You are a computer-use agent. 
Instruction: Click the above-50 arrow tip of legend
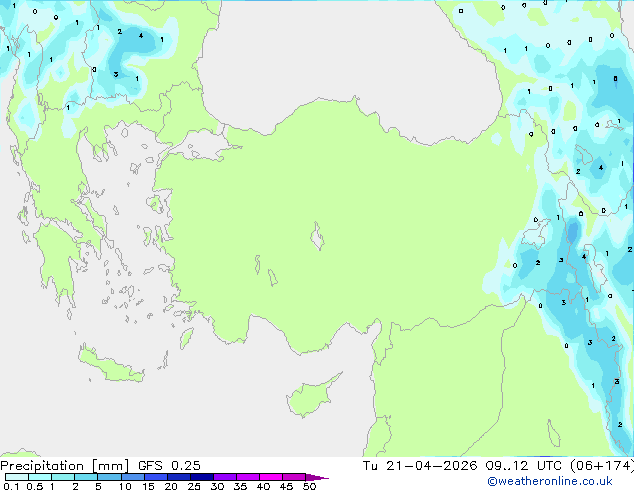(x=317, y=477)
